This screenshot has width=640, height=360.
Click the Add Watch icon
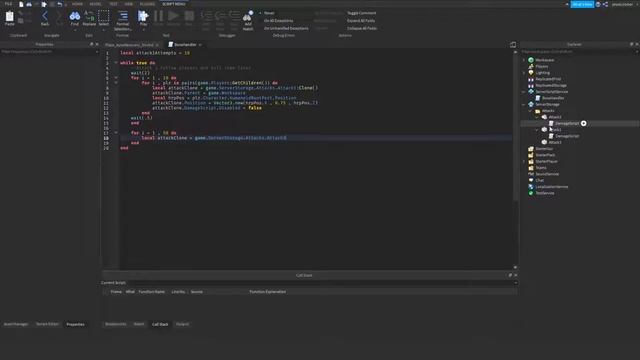[x=248, y=16]
